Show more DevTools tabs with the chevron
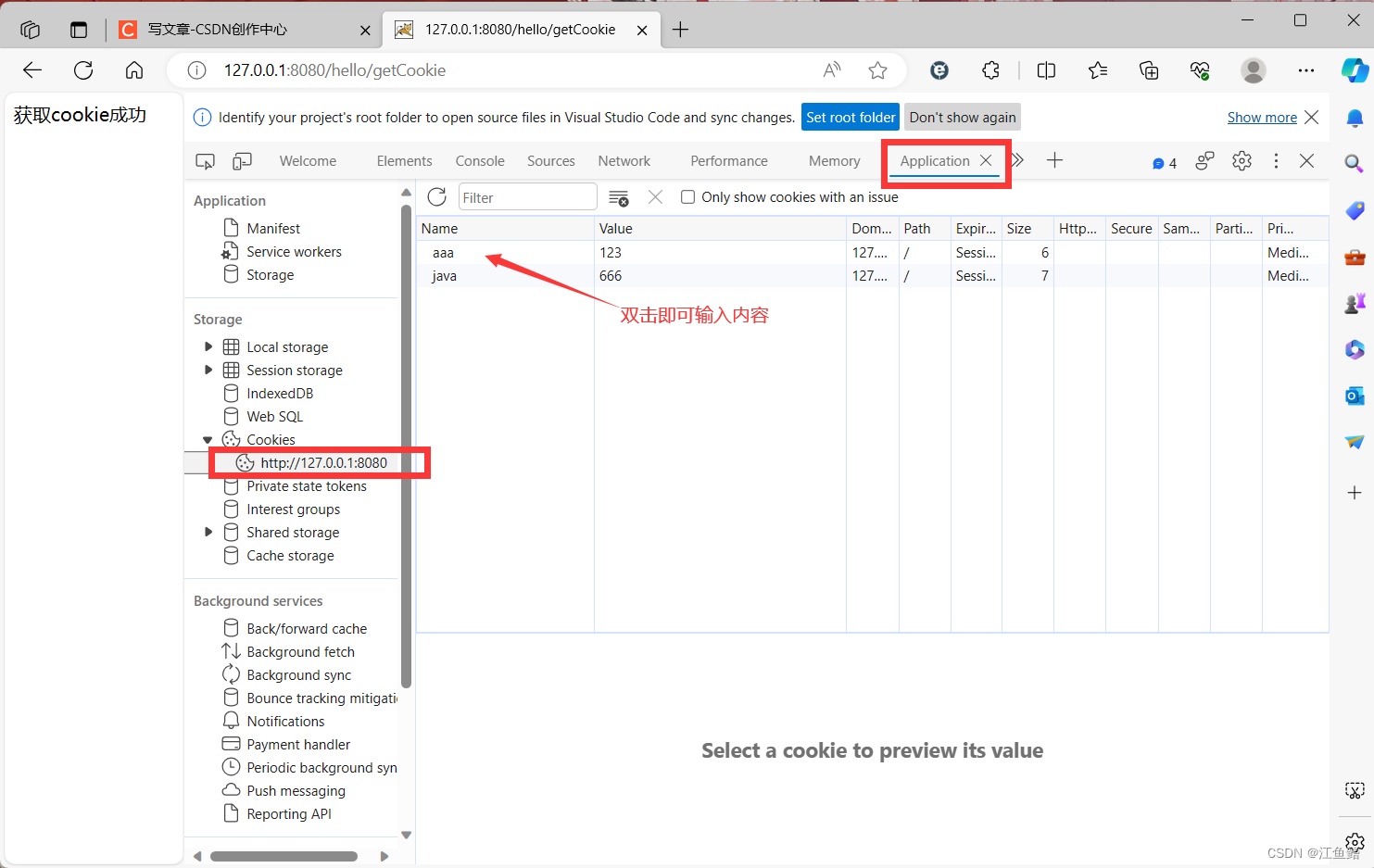This screenshot has height=868, width=1374. tap(1017, 160)
